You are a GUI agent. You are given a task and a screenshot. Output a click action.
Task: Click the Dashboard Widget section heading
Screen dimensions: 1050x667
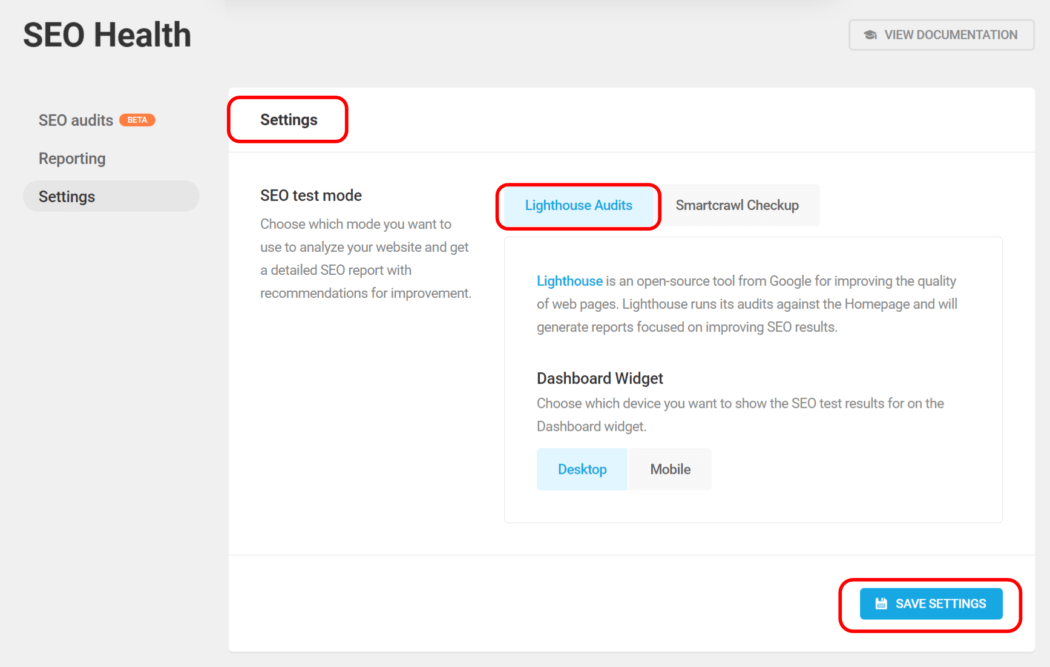coord(599,378)
